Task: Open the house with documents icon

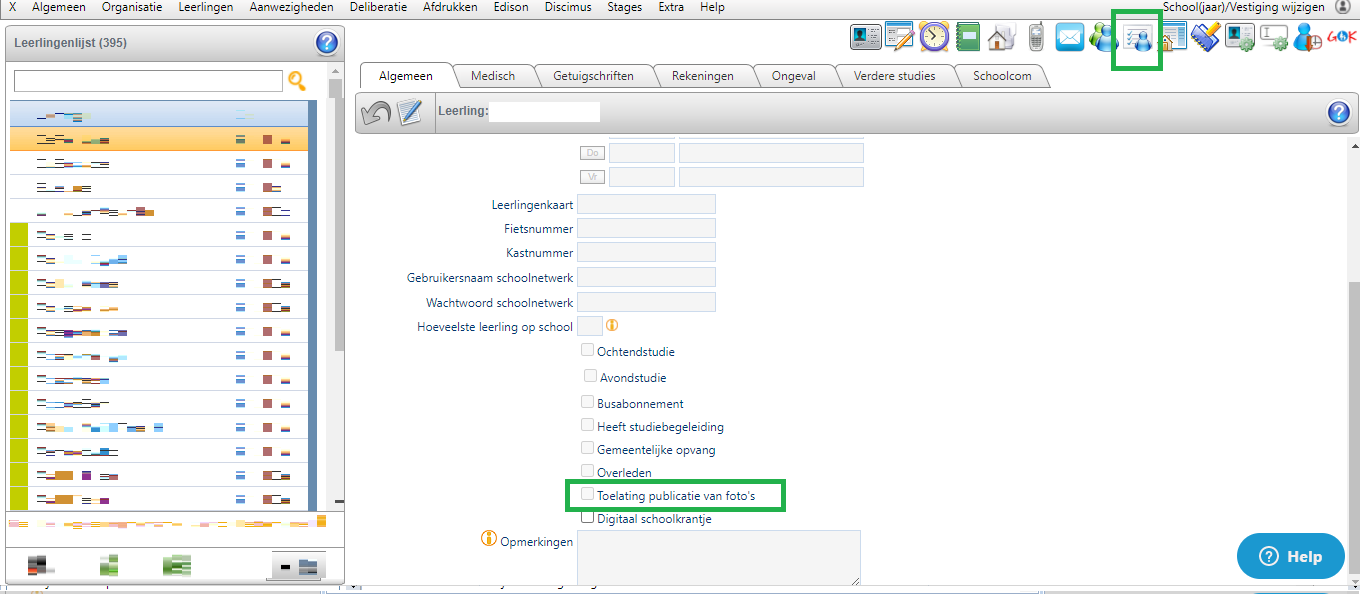Action: pos(1001,38)
